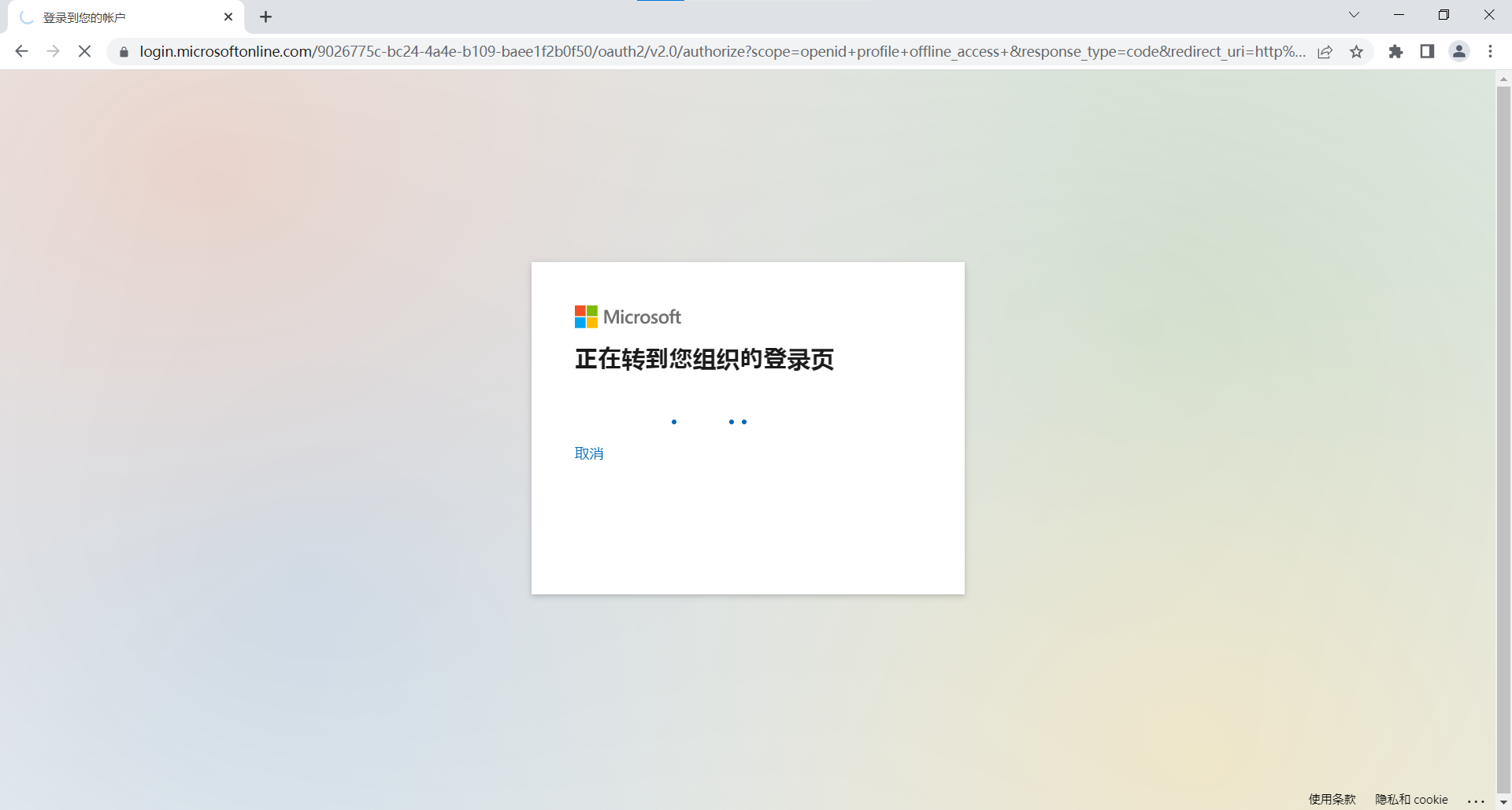Screen dimensions: 1512x810
Task: Open the Chrome profile avatar
Action: [x=1459, y=51]
